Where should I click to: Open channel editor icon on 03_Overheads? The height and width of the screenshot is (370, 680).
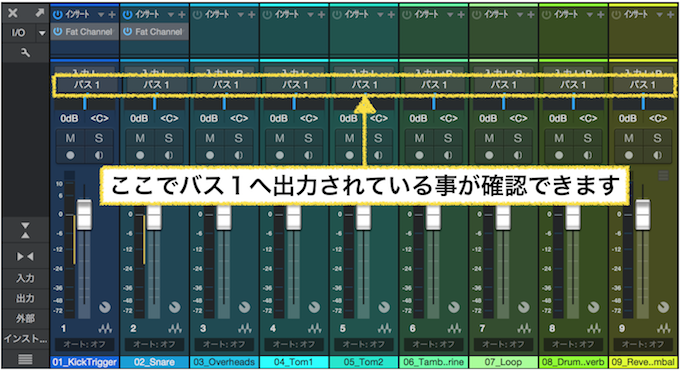tap(245, 328)
